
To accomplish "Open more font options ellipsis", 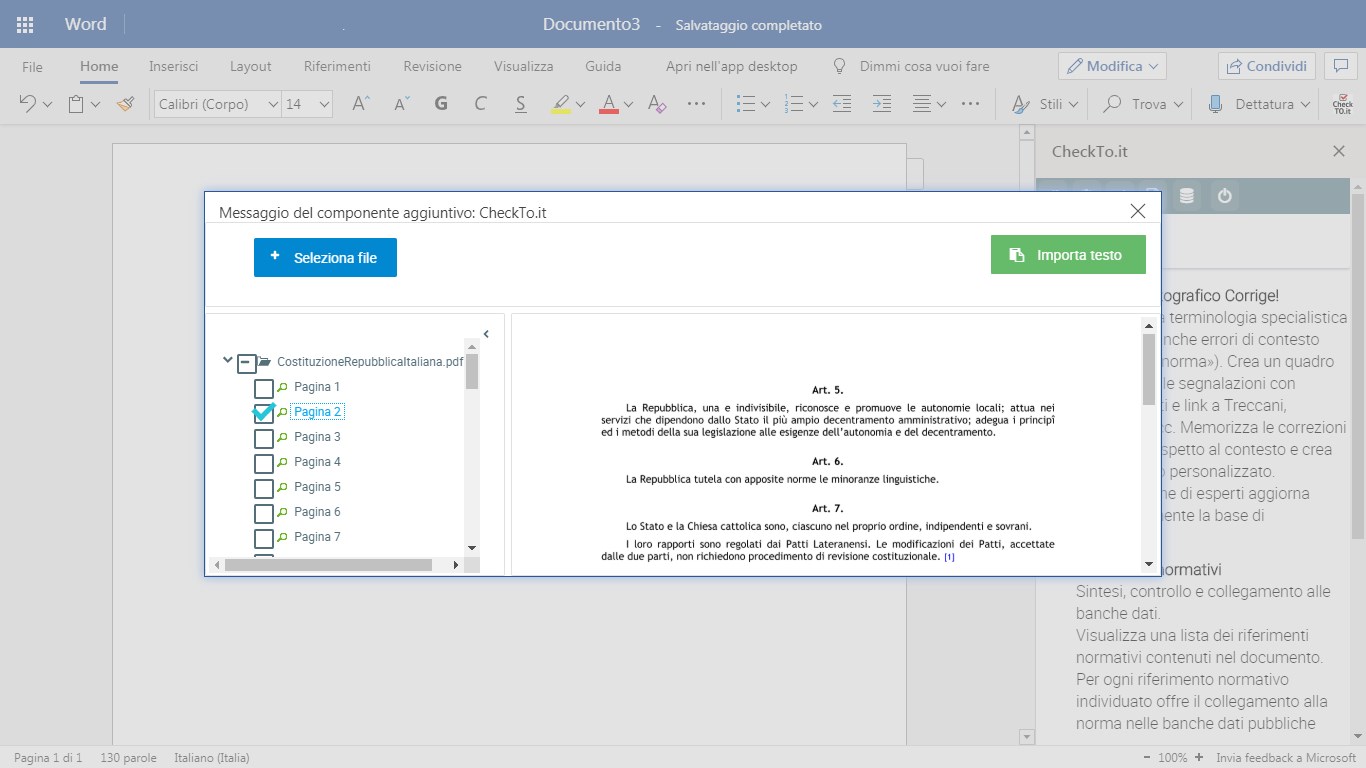I will tap(697, 104).
